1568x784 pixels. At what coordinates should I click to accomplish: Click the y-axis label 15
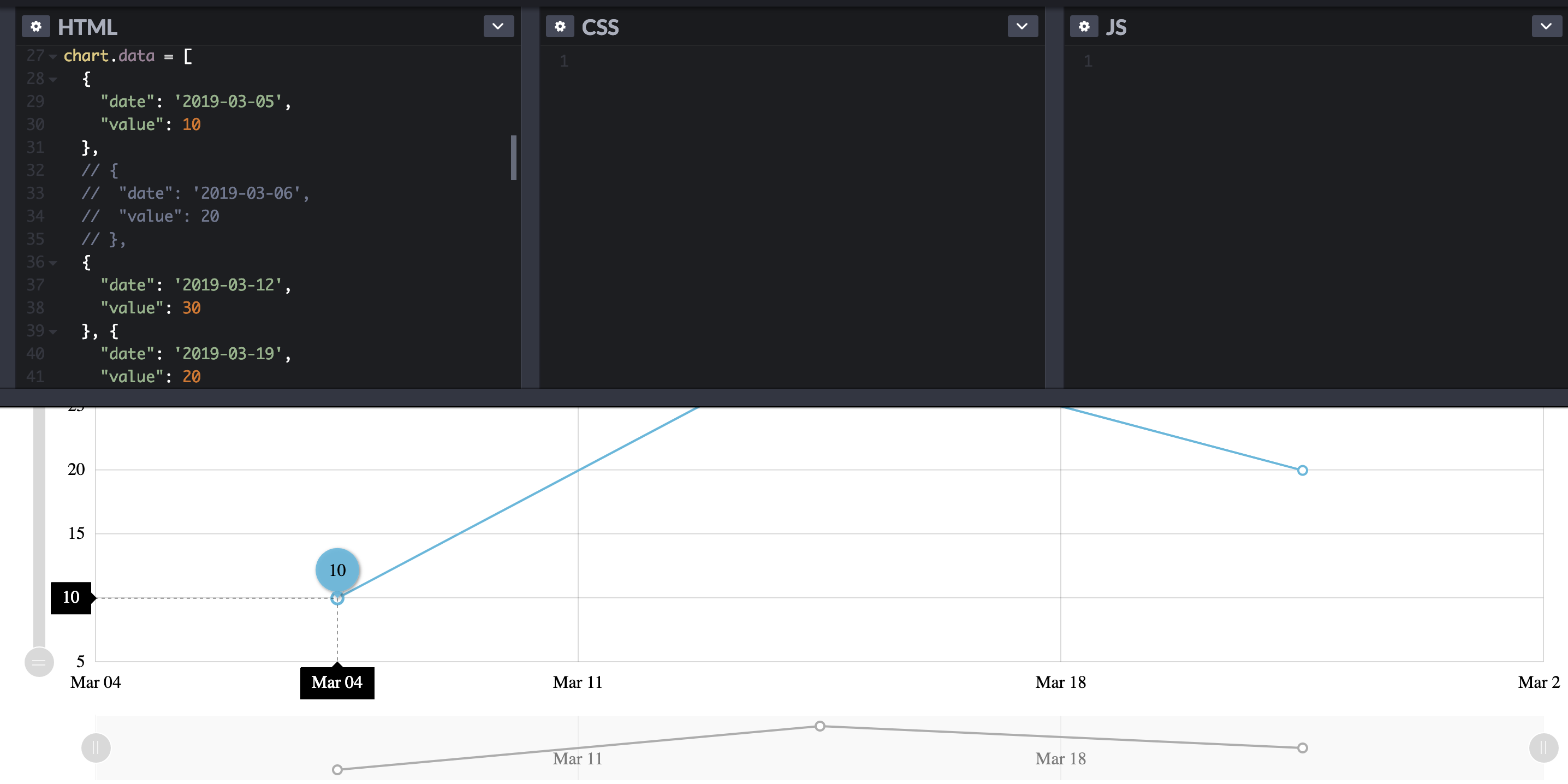point(76,534)
